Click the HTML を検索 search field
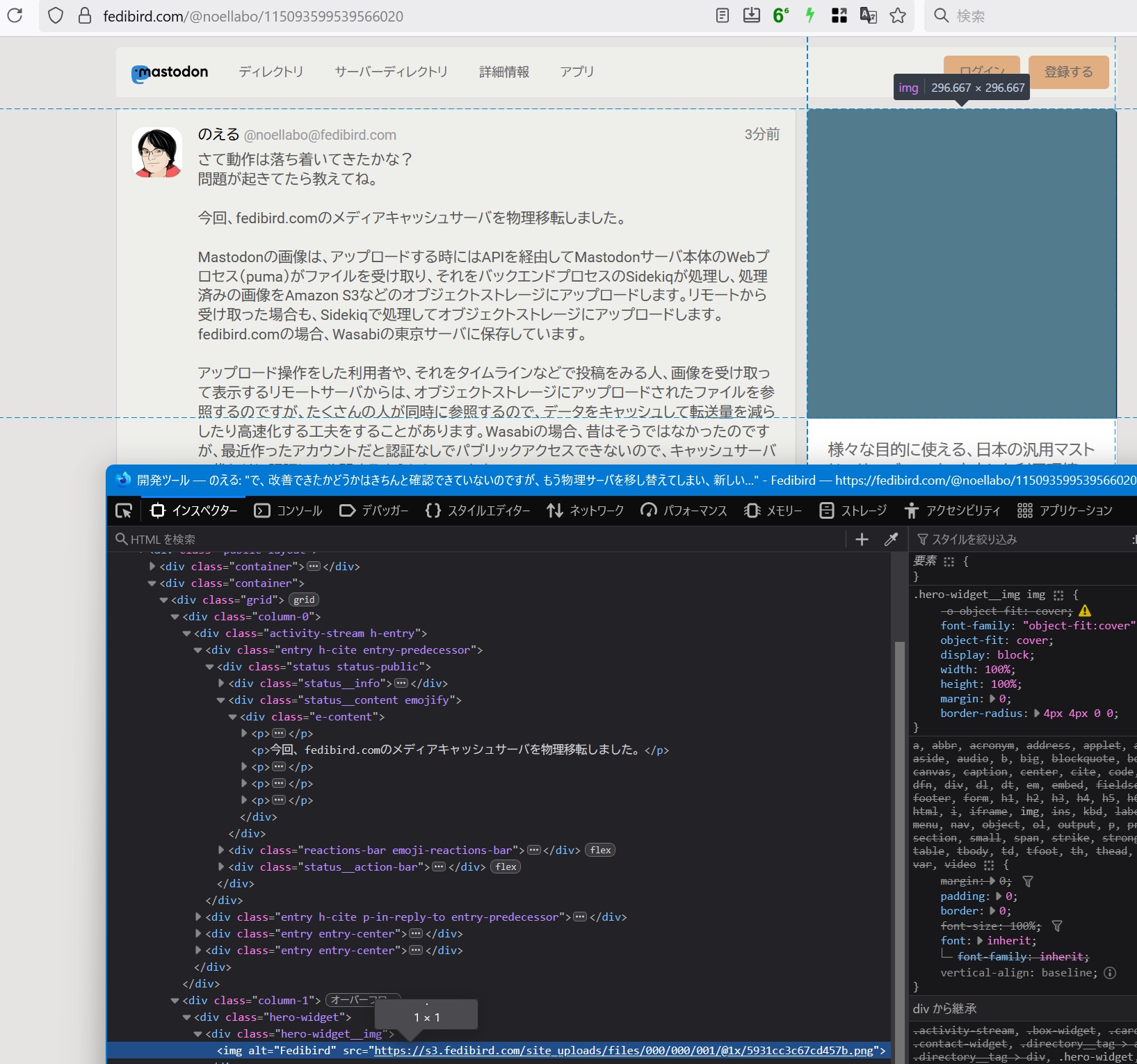The height and width of the screenshot is (1064, 1137). pyautogui.click(x=480, y=540)
